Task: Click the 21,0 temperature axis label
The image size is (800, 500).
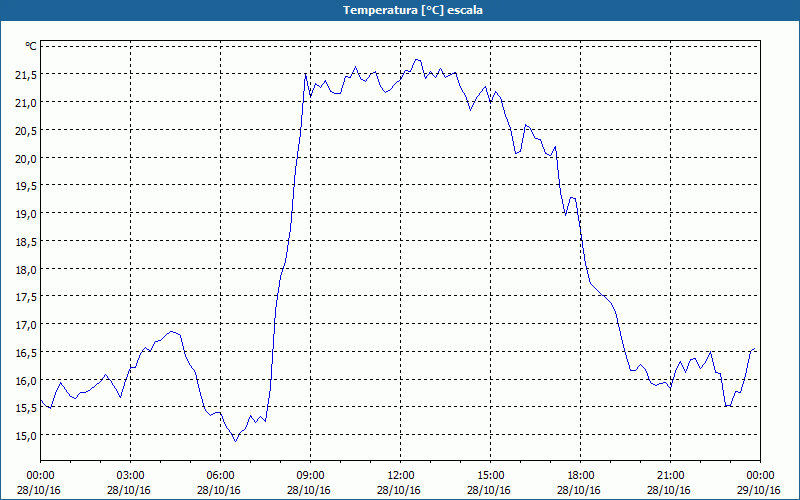Action: (x=27, y=103)
